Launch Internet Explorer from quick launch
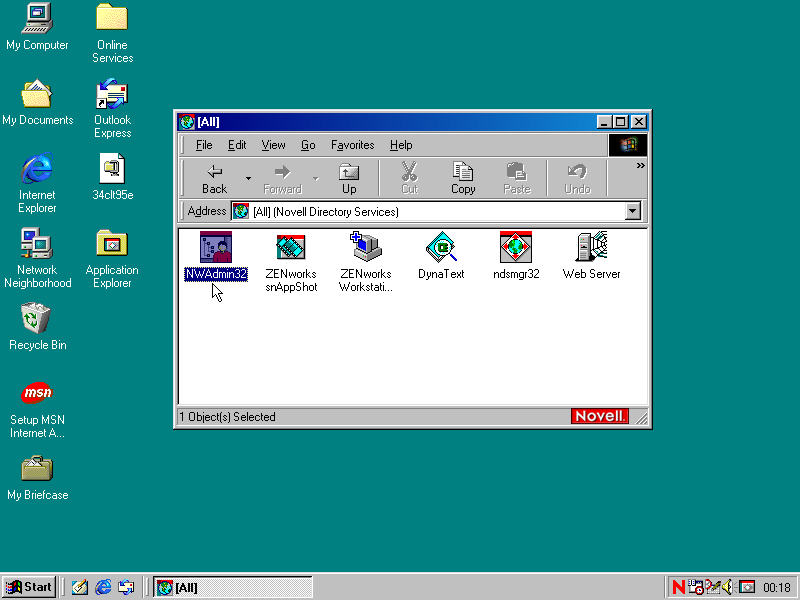This screenshot has height=600, width=800. coord(103,587)
